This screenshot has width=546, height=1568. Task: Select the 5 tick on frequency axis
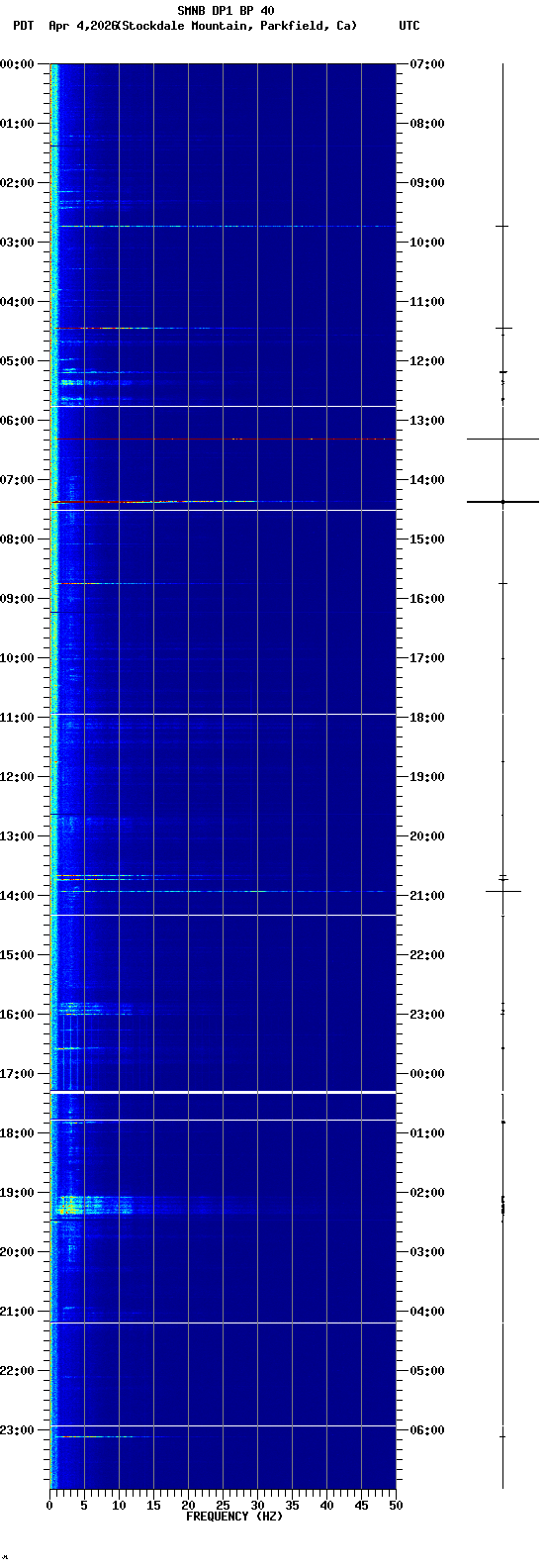click(84, 1506)
